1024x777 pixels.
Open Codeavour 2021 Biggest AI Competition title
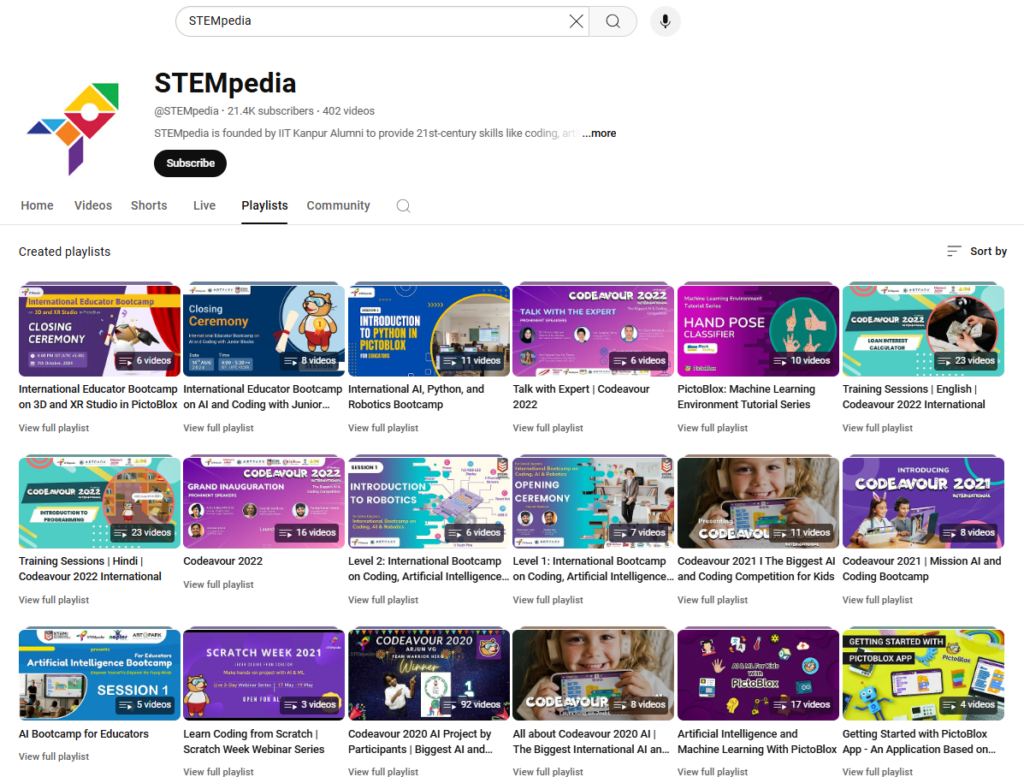tap(756, 569)
